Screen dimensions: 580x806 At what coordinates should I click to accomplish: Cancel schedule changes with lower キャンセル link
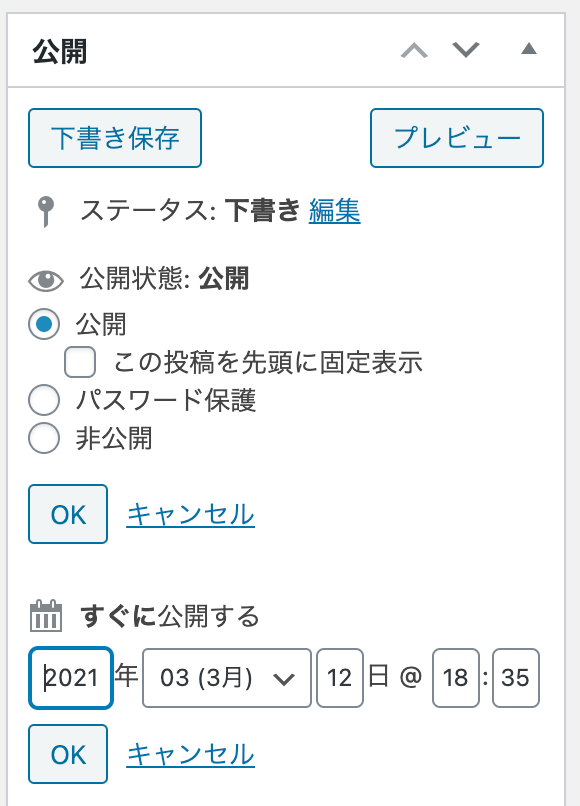(x=190, y=755)
